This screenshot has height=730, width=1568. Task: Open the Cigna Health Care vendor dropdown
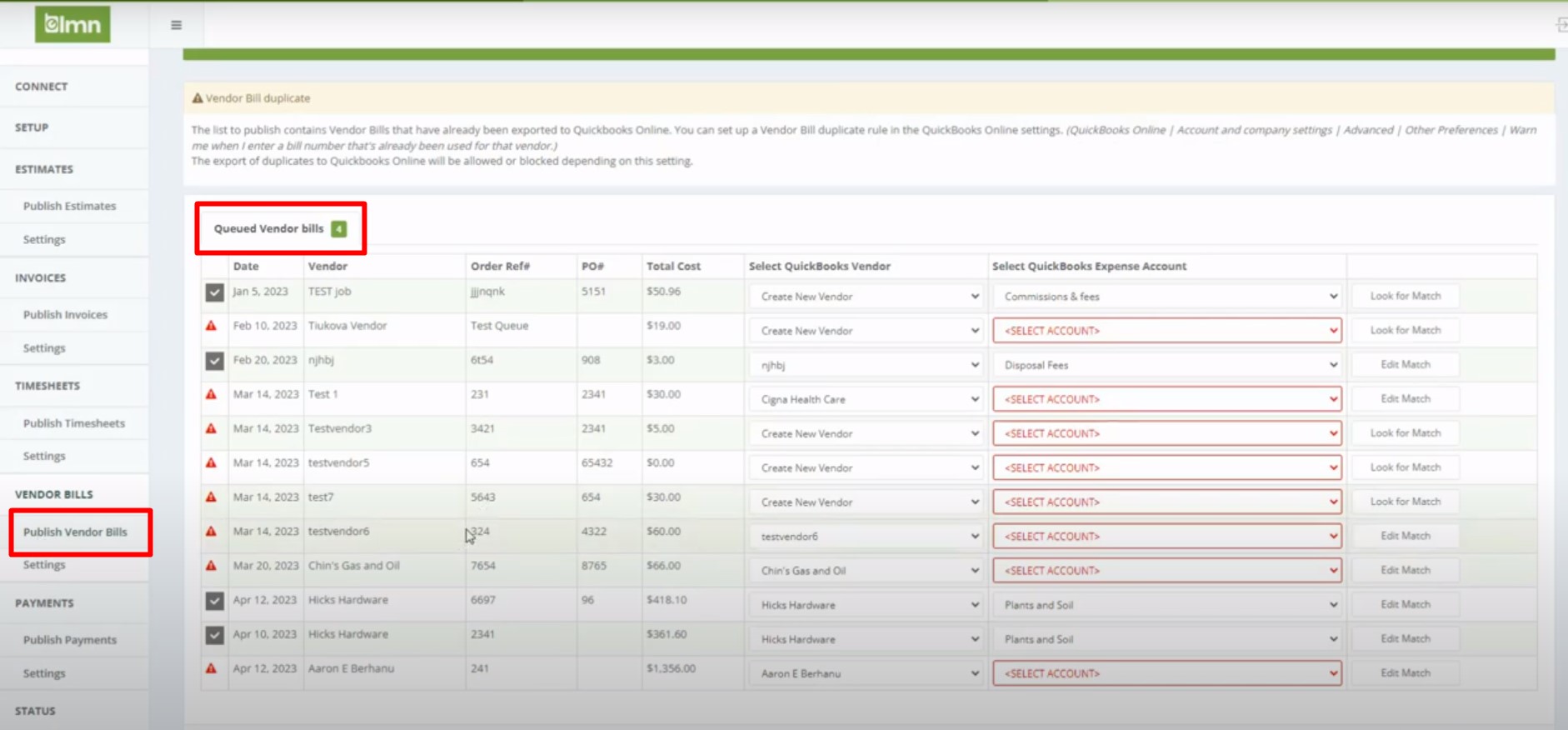tap(866, 399)
